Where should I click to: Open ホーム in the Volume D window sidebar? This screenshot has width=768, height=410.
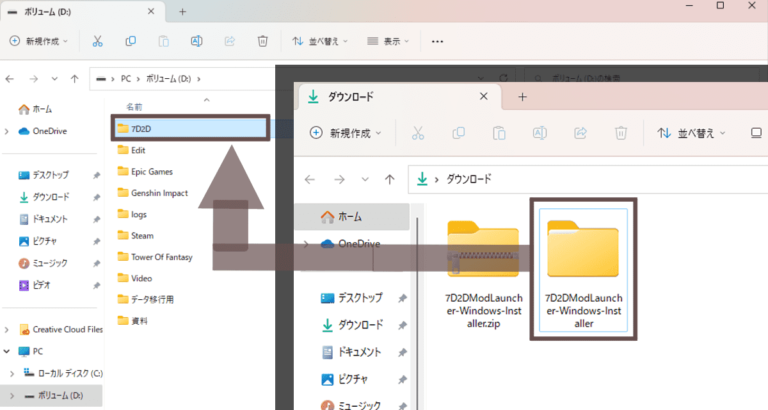[x=35, y=109]
